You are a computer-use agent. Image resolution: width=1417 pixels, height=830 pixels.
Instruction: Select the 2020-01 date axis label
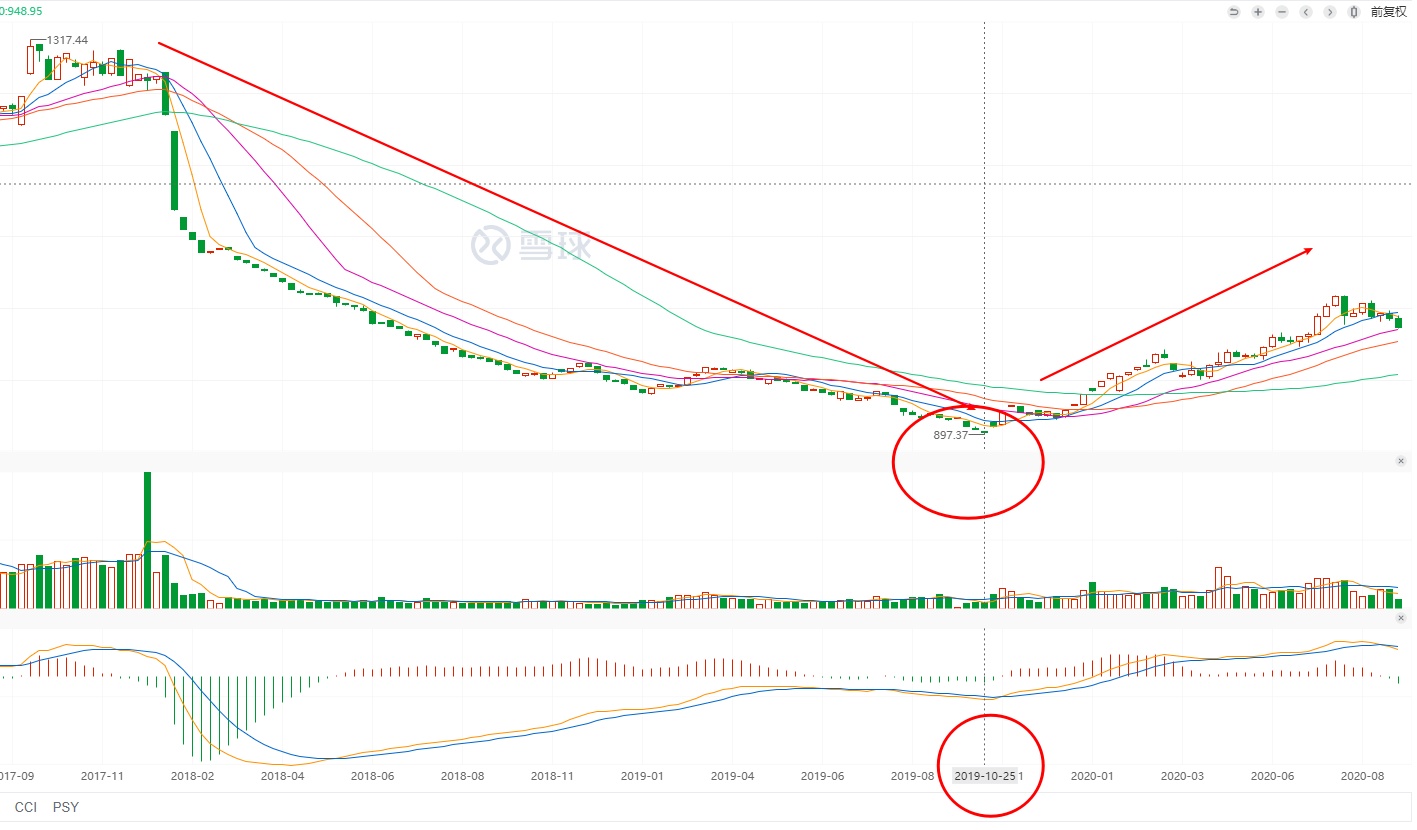(x=1092, y=776)
